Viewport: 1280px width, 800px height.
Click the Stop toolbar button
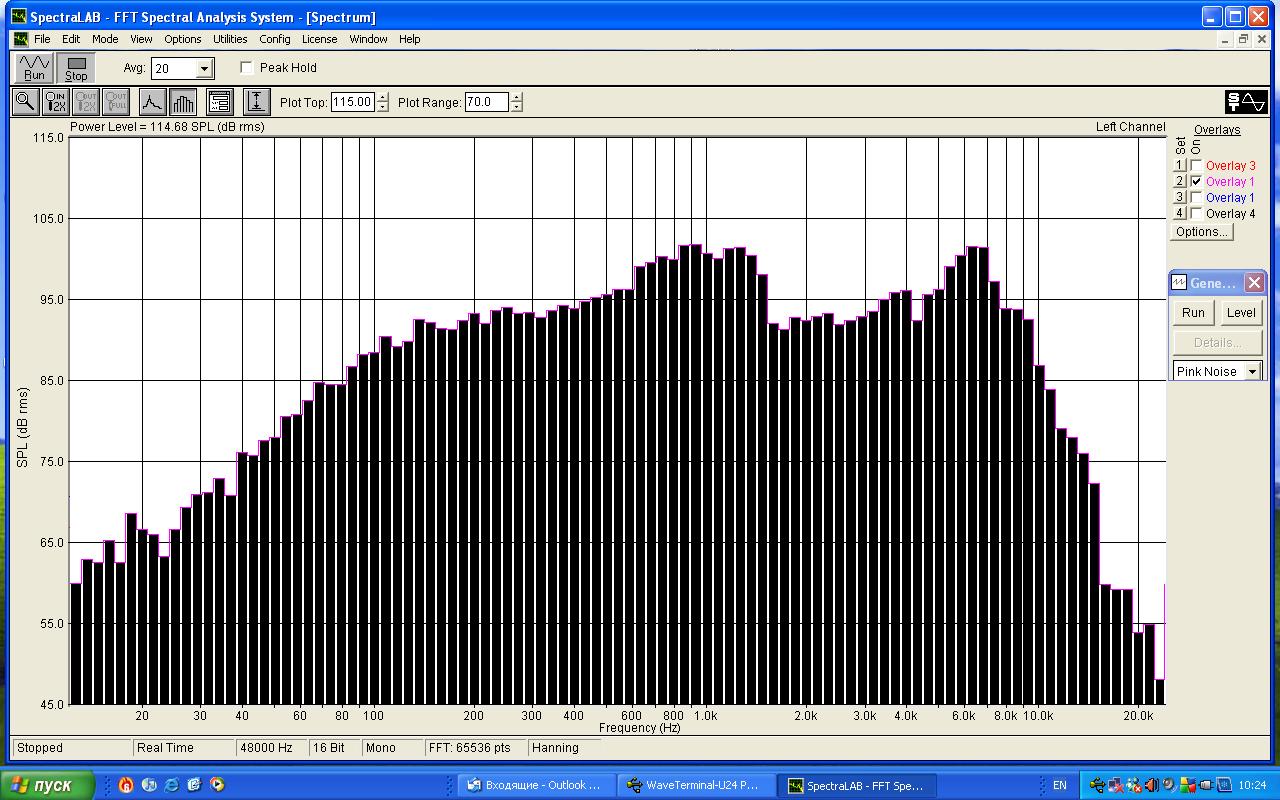pos(76,68)
